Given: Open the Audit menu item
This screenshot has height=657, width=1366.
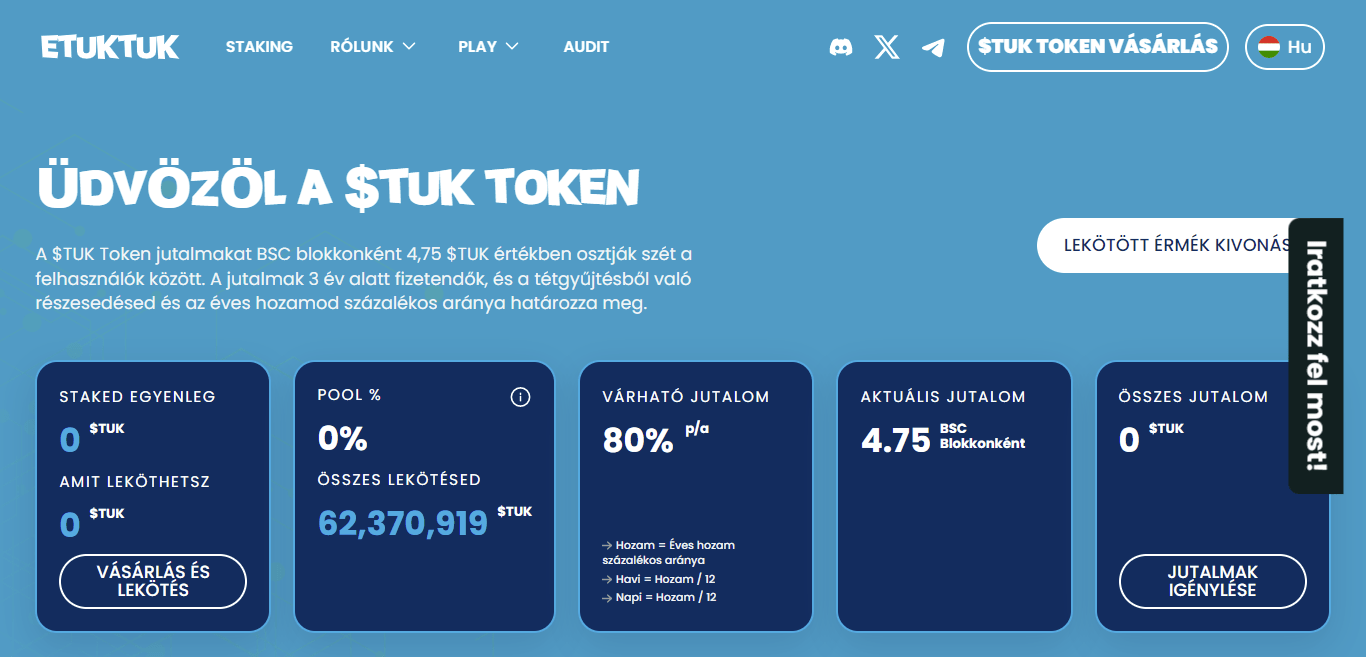Looking at the screenshot, I should pyautogui.click(x=586, y=47).
